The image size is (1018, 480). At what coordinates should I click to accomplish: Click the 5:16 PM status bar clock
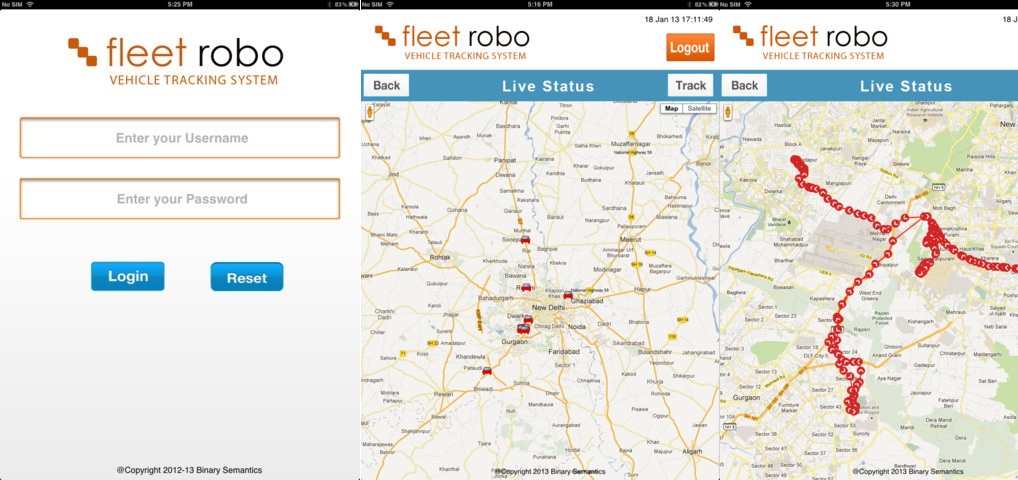click(540, 4)
